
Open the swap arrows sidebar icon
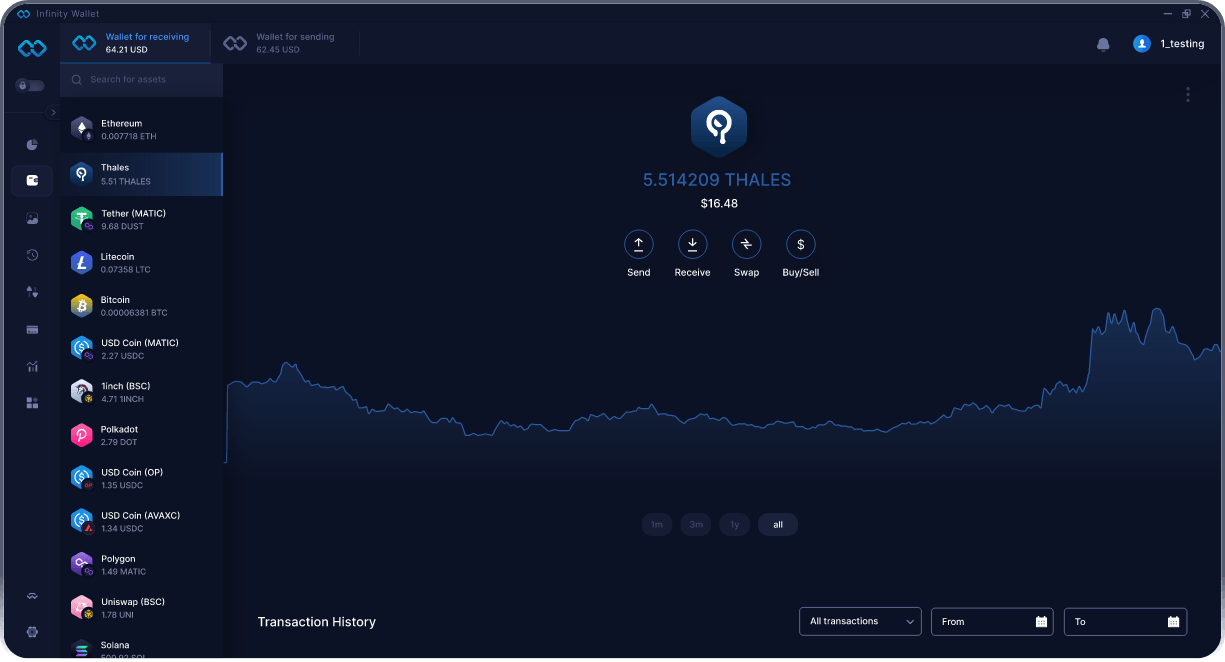click(32, 292)
